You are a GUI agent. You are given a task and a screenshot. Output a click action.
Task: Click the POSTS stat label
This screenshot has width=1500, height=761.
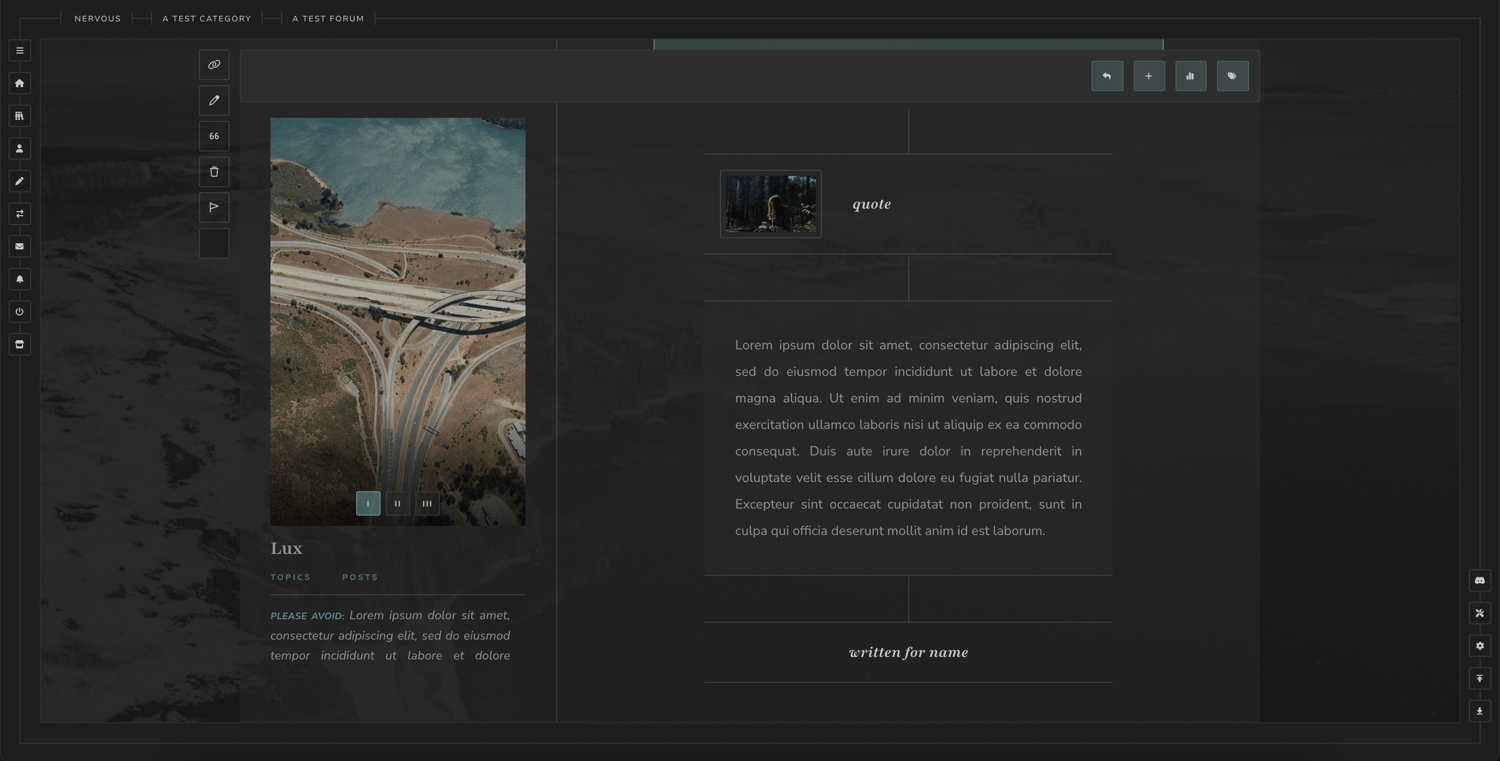(x=360, y=577)
